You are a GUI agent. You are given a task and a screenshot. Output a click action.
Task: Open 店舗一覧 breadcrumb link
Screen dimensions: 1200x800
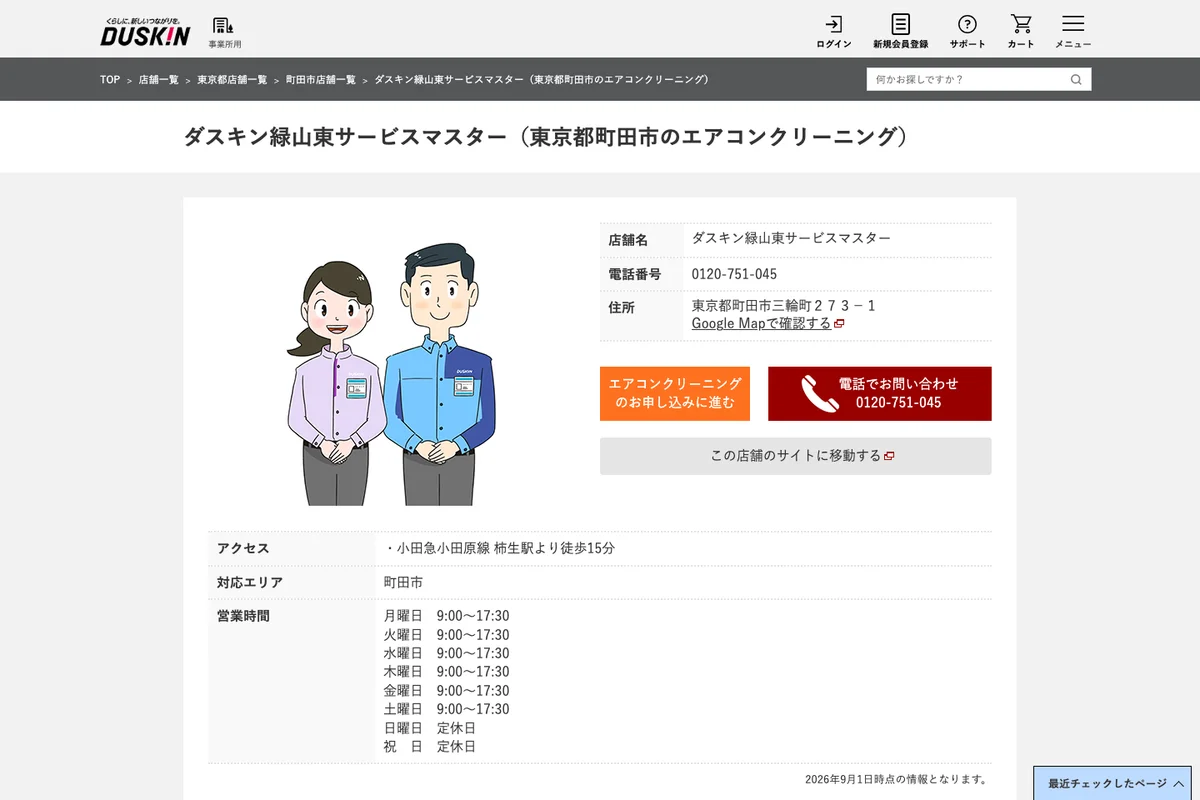(159, 79)
